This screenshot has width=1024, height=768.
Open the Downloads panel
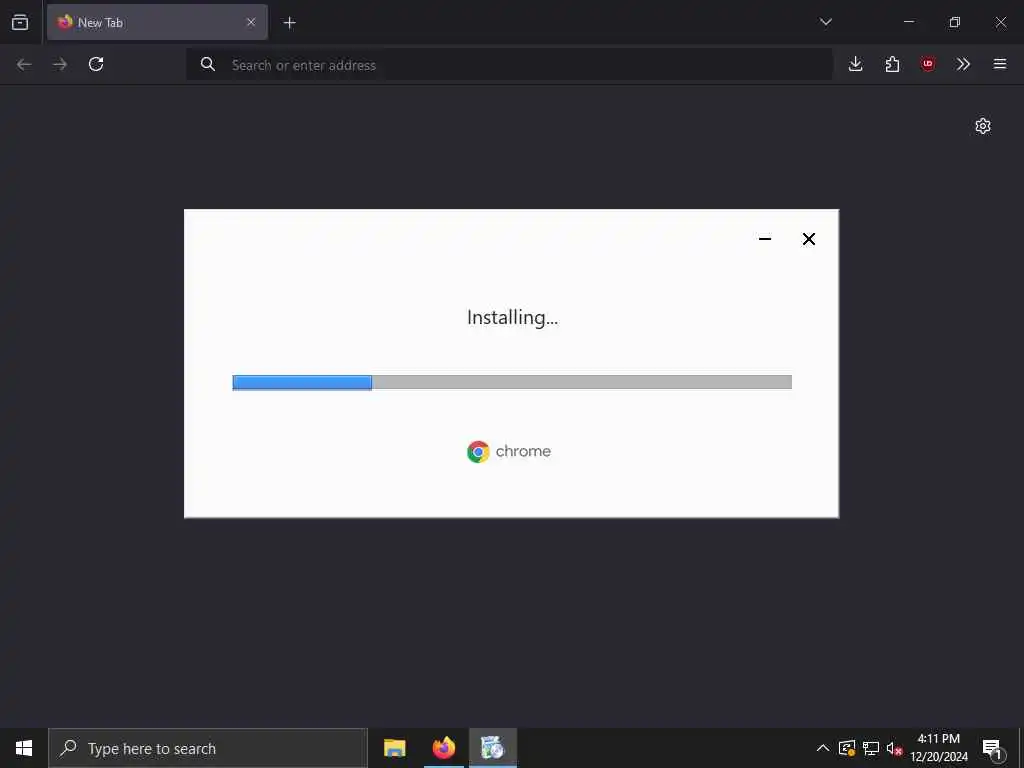pos(856,64)
